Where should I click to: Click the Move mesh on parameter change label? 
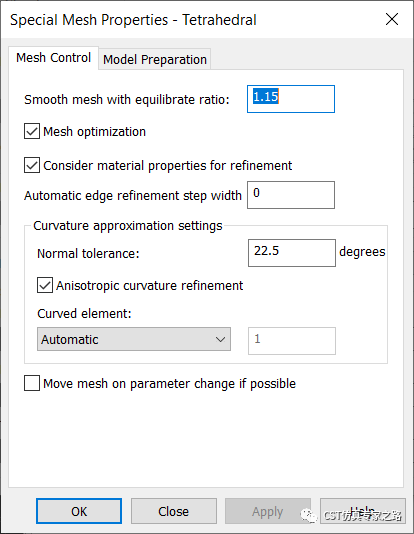[170, 383]
